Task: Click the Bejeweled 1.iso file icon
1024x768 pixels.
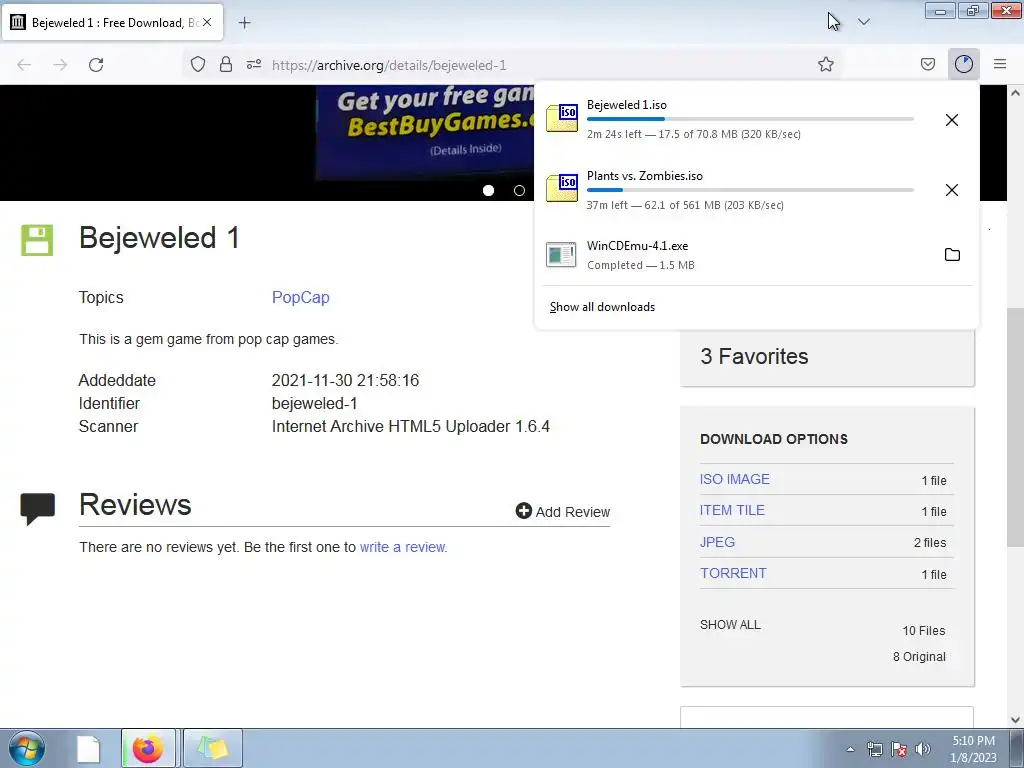Action: [562, 118]
